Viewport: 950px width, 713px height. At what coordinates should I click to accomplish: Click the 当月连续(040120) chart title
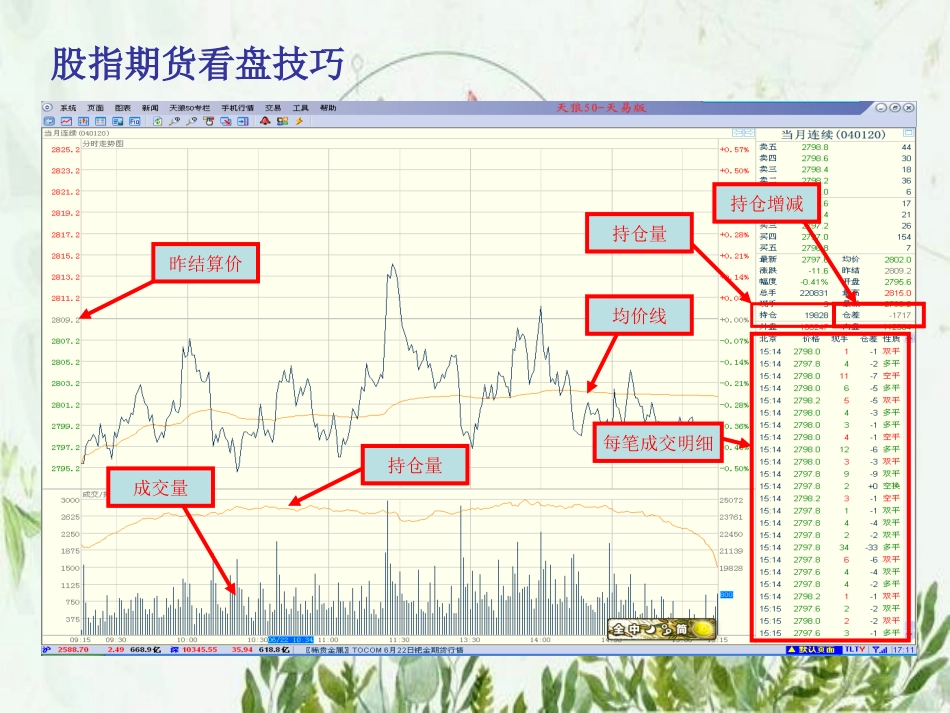76,133
